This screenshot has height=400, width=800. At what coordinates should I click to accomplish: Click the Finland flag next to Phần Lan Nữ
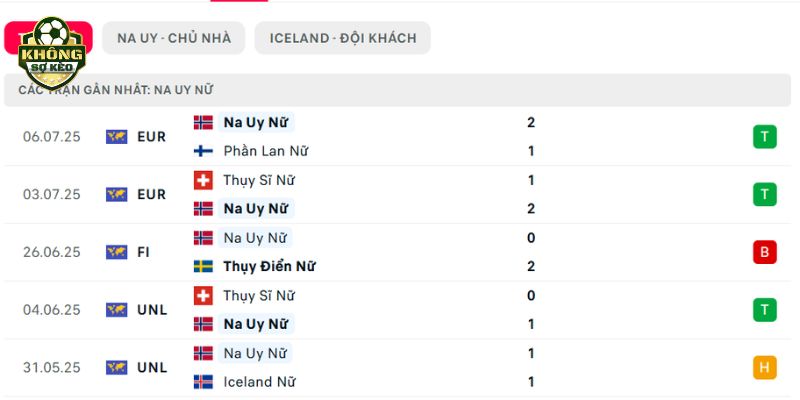pos(204,151)
